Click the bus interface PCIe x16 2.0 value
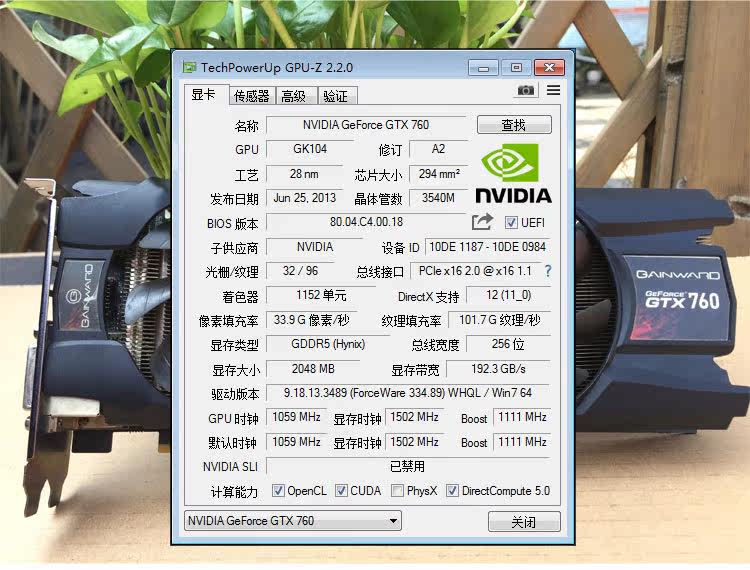Image resolution: width=750 pixels, height=570 pixels. pyautogui.click(x=475, y=271)
